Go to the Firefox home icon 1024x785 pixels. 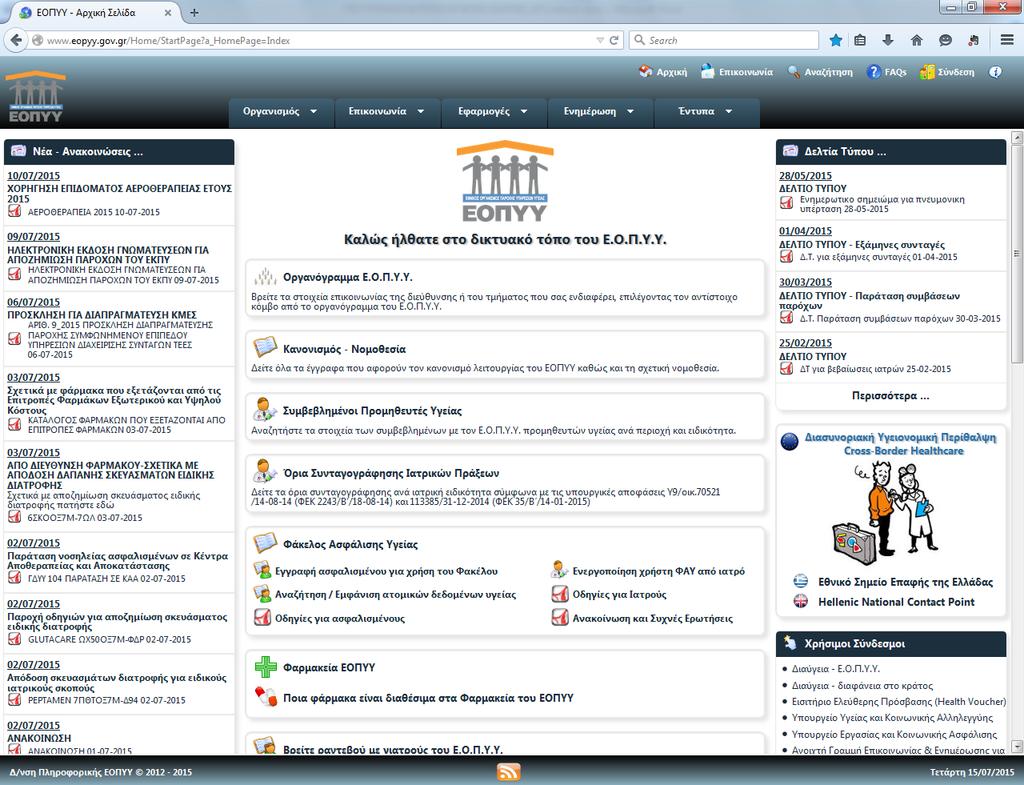[916, 40]
